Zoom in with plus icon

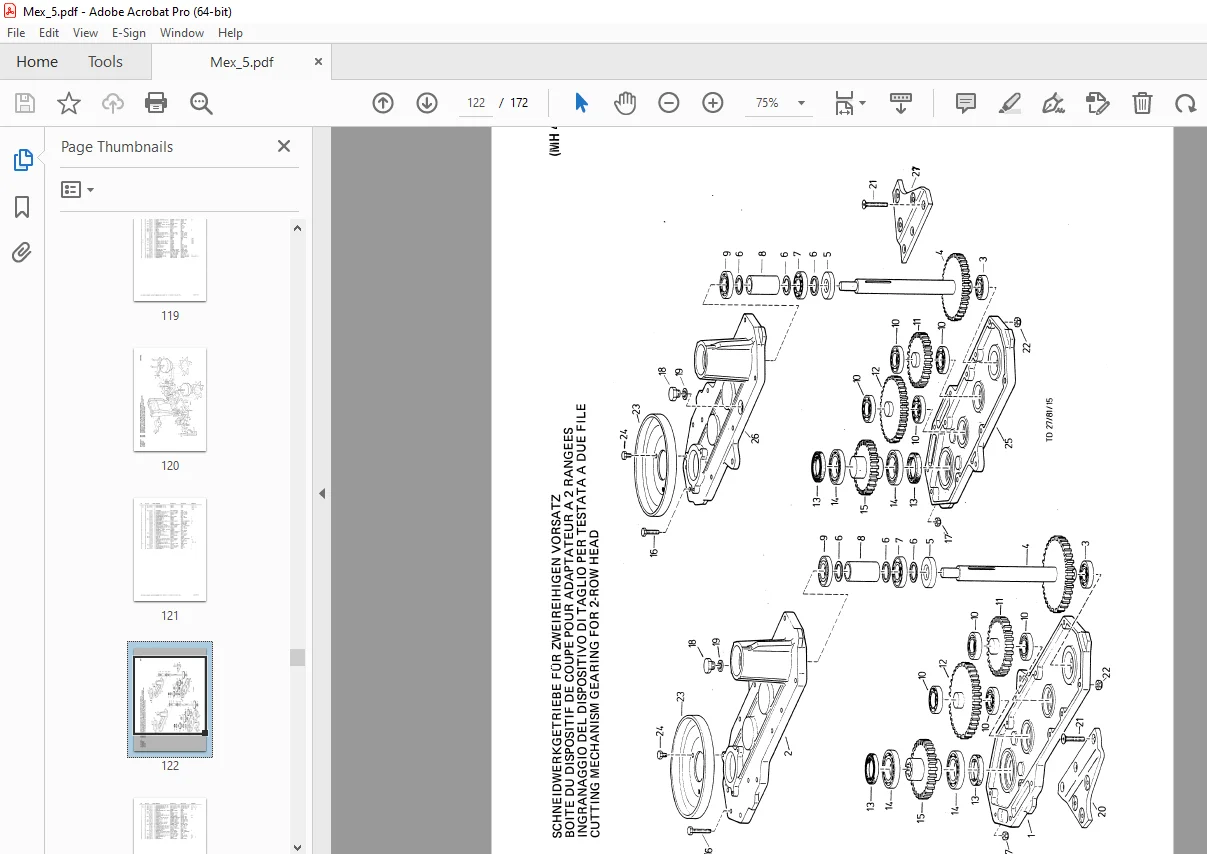[713, 103]
